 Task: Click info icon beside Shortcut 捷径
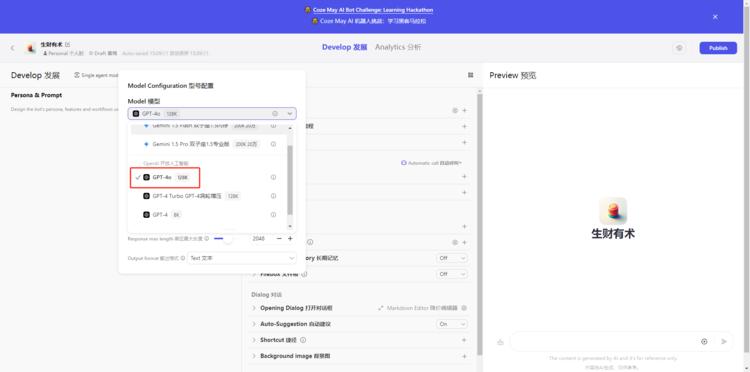(303, 340)
